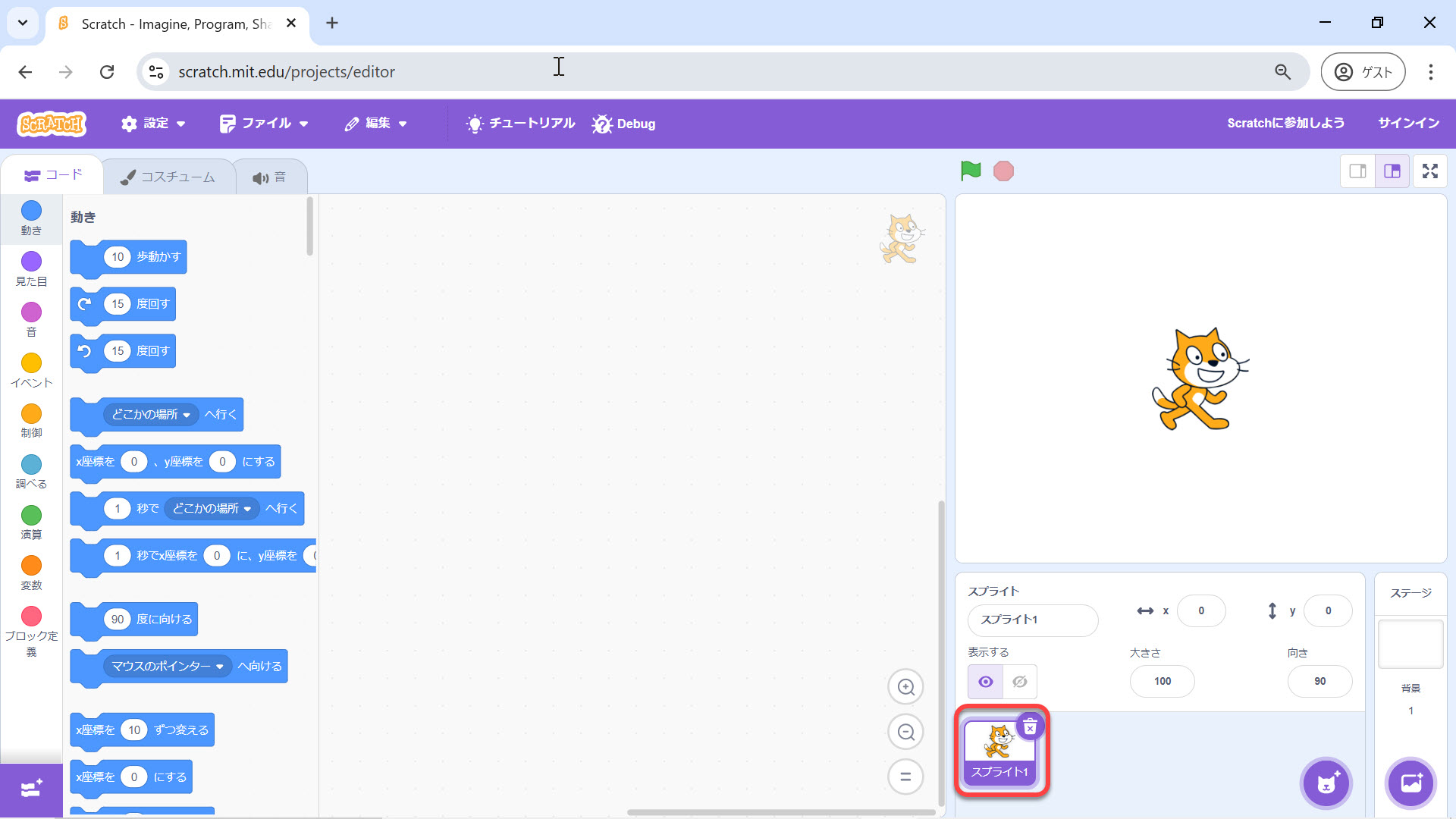This screenshot has height=819, width=1456.
Task: Select the stage backdrop thumbnail
Action: (x=1410, y=645)
